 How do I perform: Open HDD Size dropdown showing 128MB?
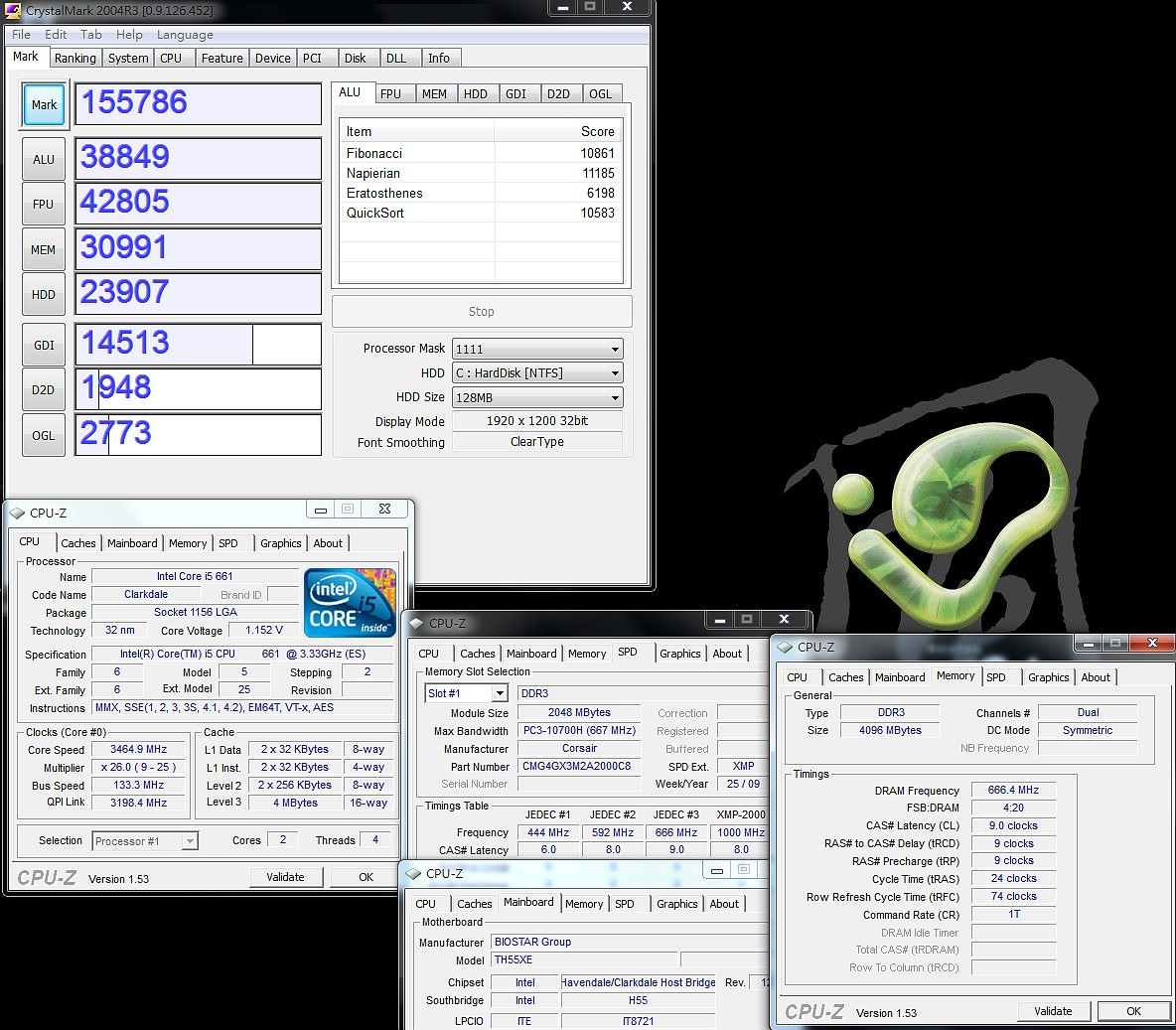537,397
